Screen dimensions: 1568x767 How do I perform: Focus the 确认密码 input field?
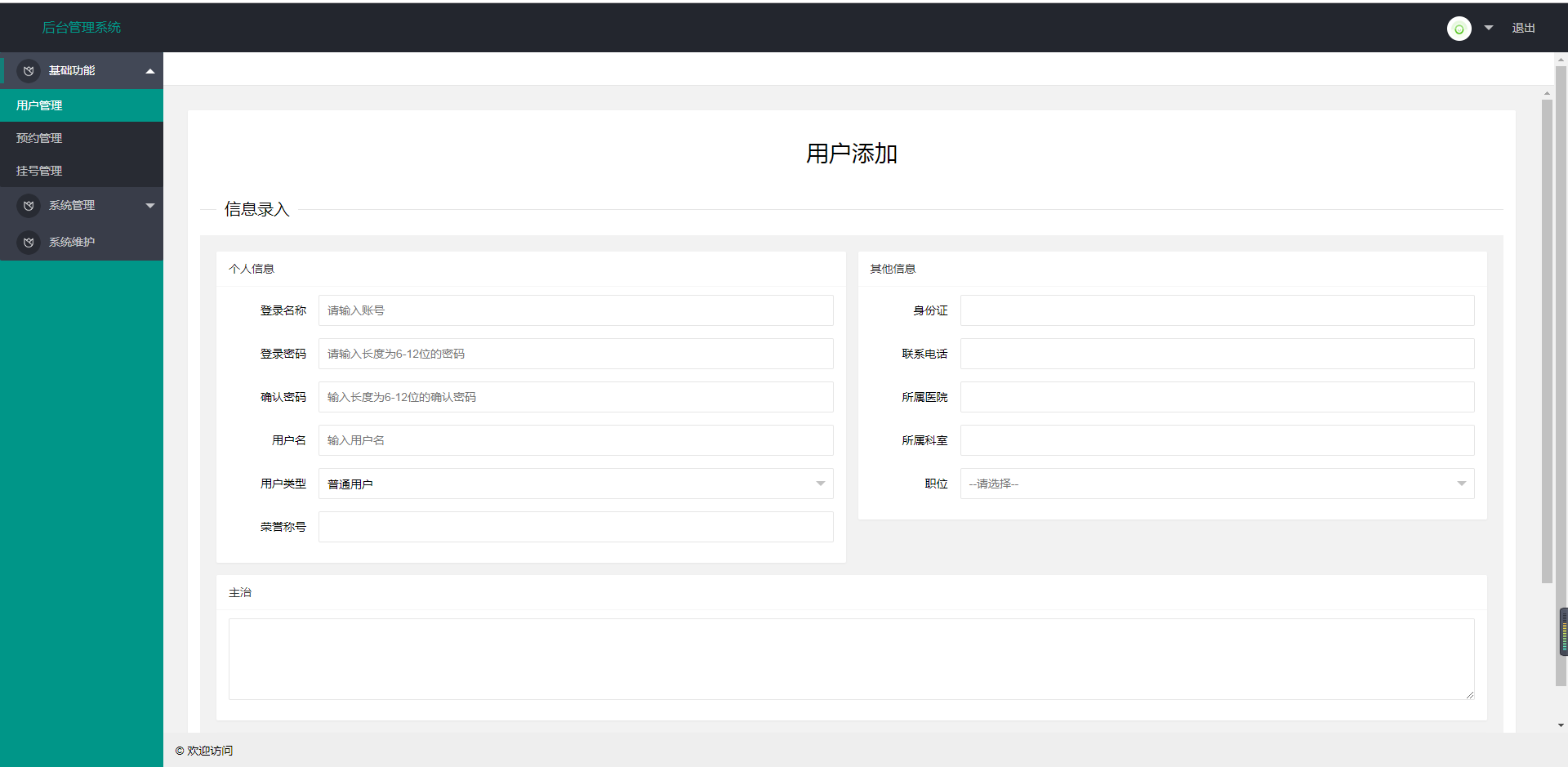pyautogui.click(x=576, y=397)
